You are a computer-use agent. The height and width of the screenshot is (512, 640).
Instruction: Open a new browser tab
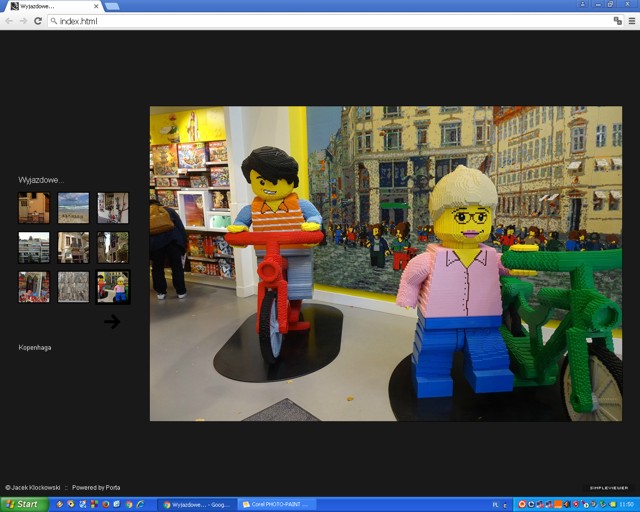tap(112, 6)
